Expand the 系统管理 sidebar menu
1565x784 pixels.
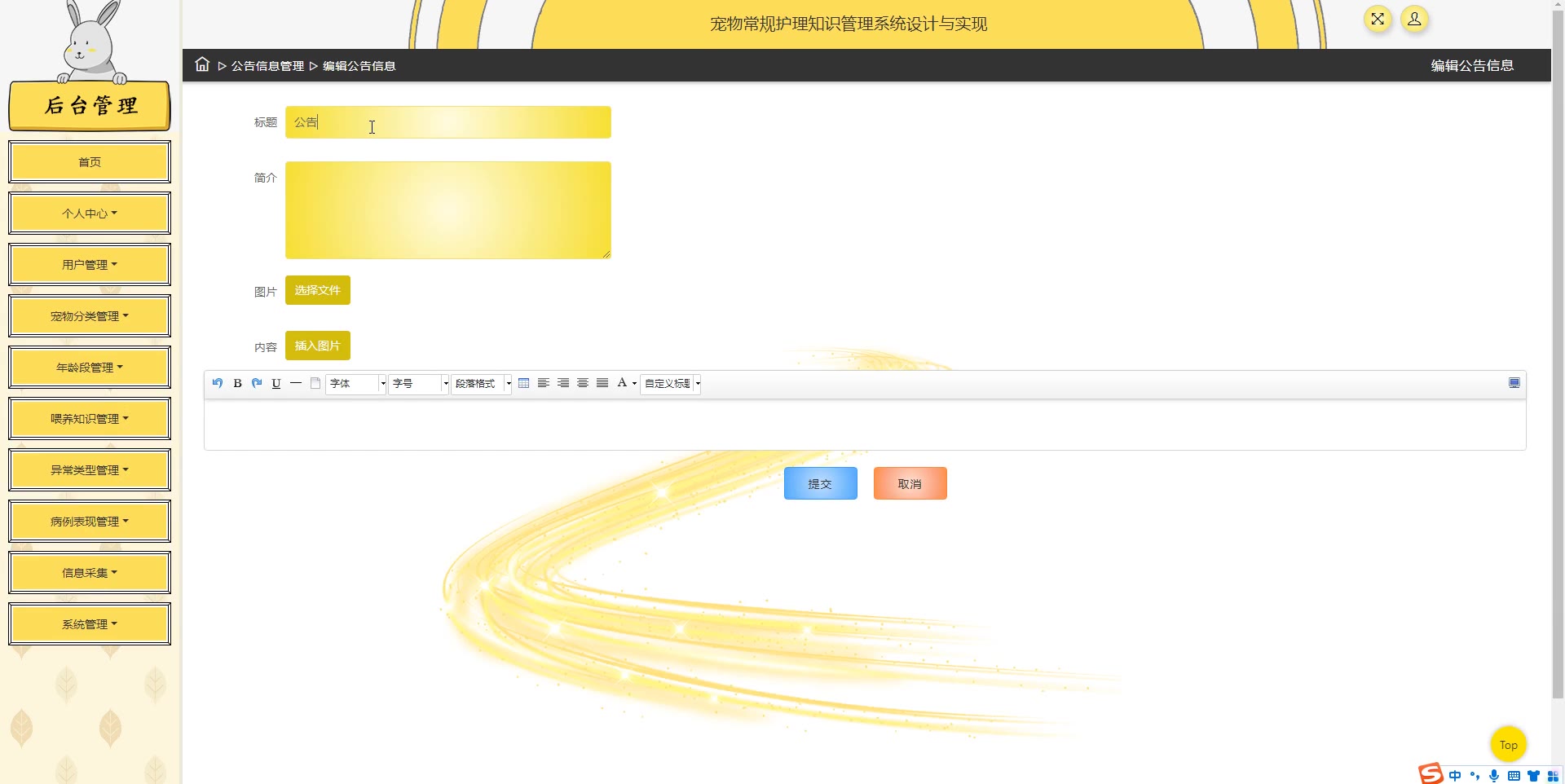point(90,624)
